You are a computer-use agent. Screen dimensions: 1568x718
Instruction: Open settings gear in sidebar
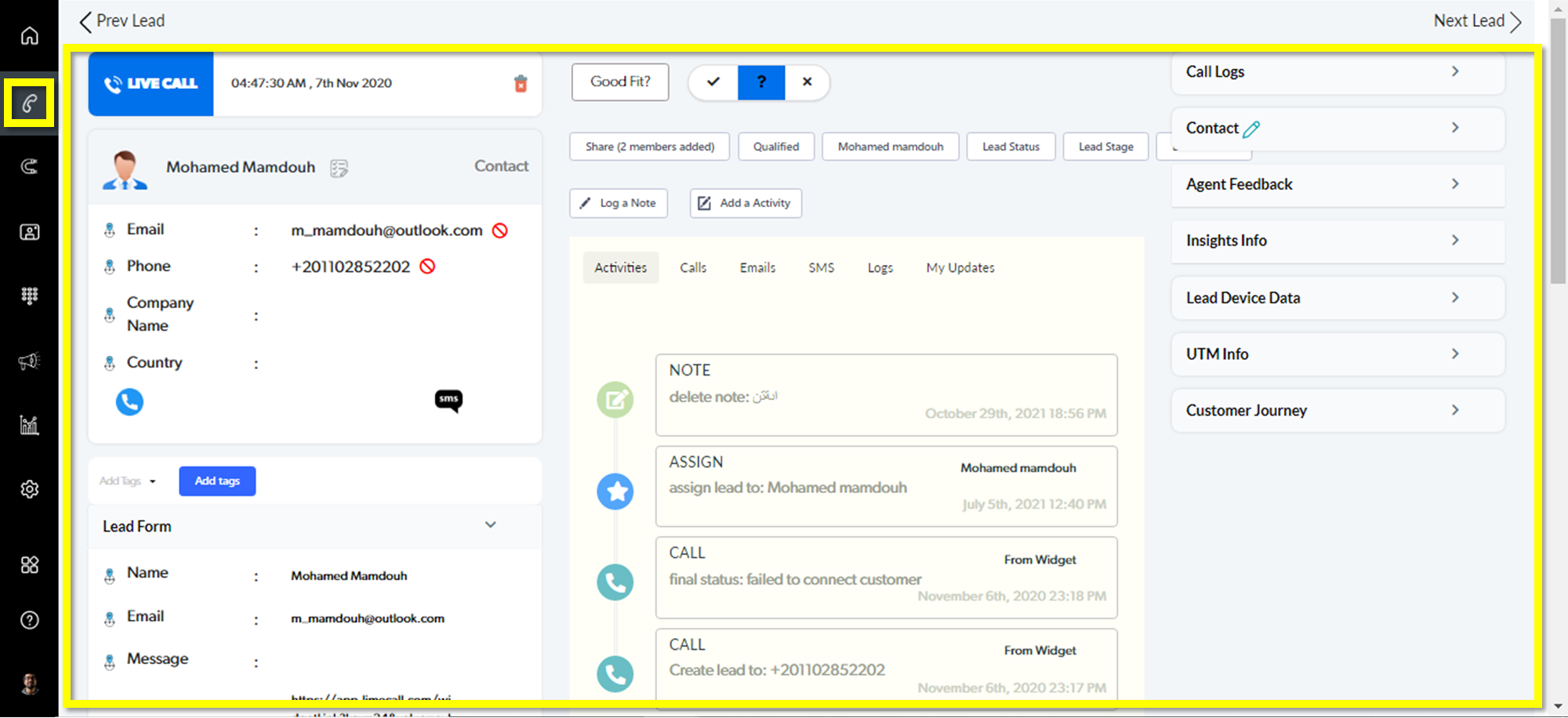pos(29,489)
